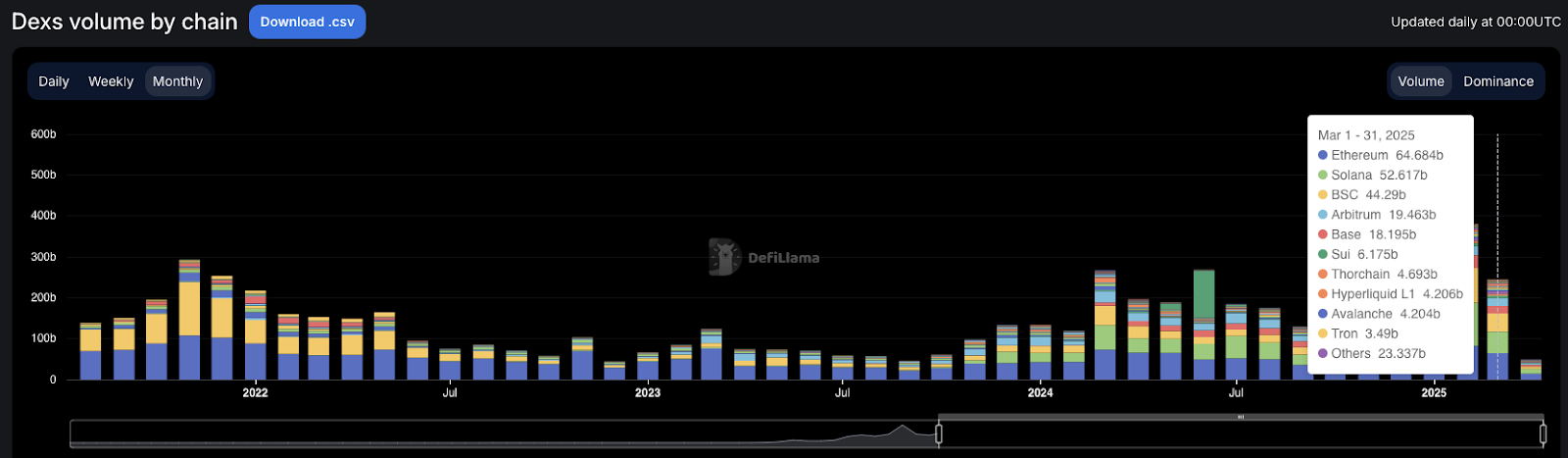Click the 2023 axis label
1568x458 pixels.
(648, 392)
